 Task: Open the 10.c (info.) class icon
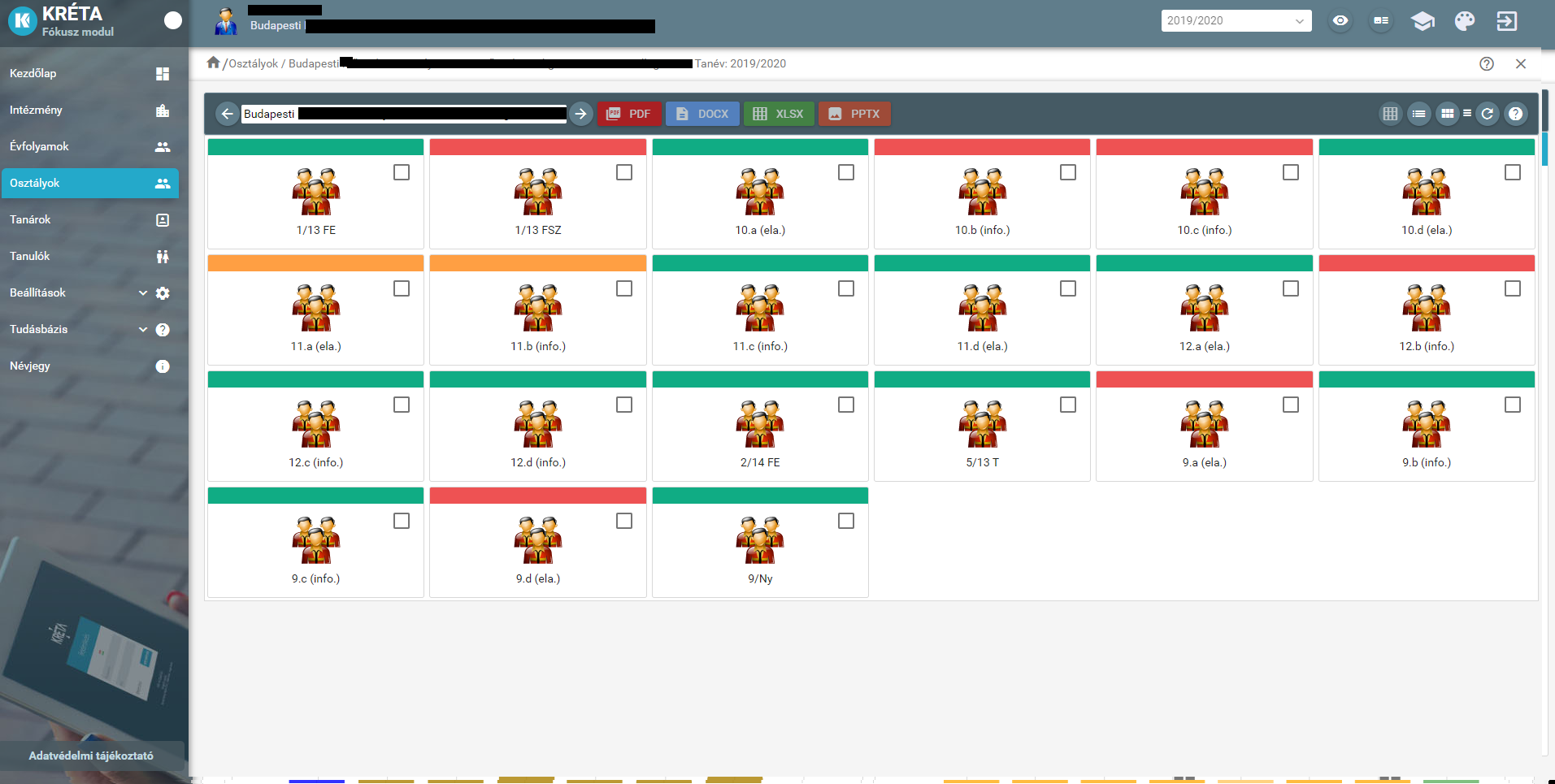pos(1205,192)
